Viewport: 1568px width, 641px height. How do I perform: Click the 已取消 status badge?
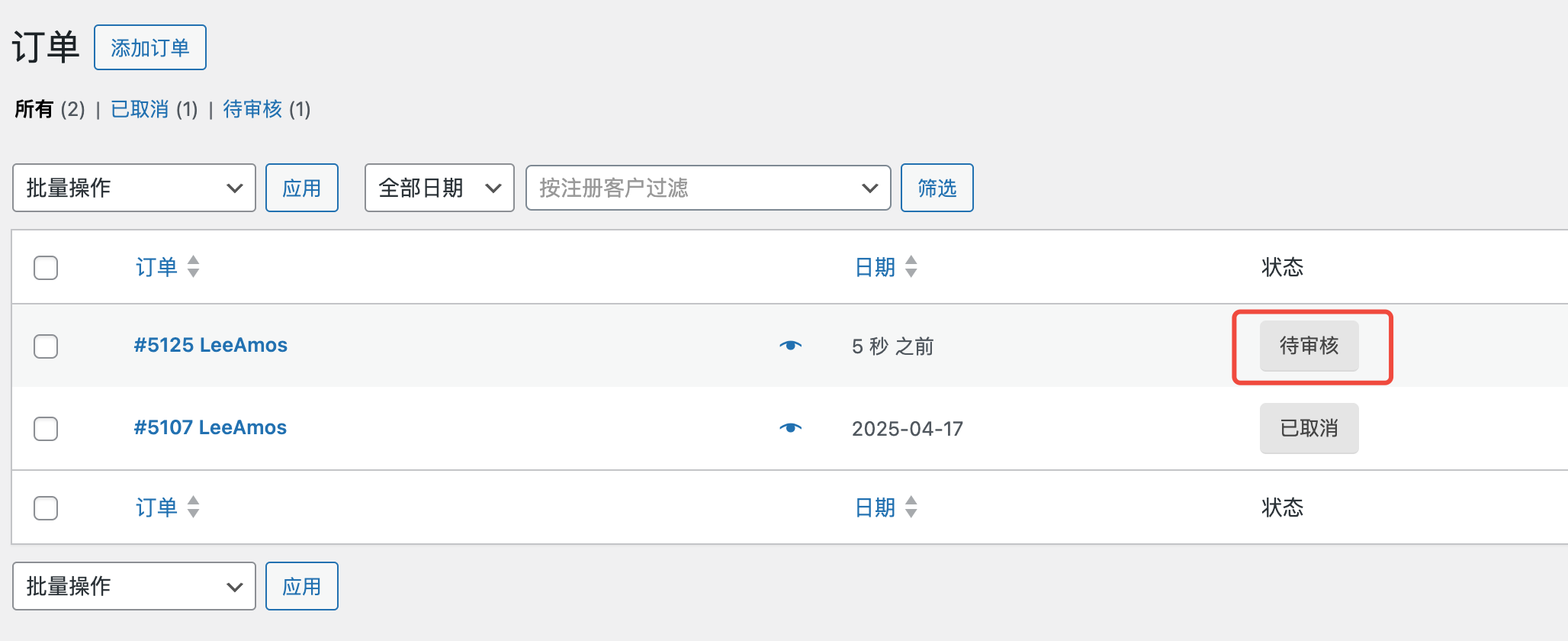click(1309, 428)
